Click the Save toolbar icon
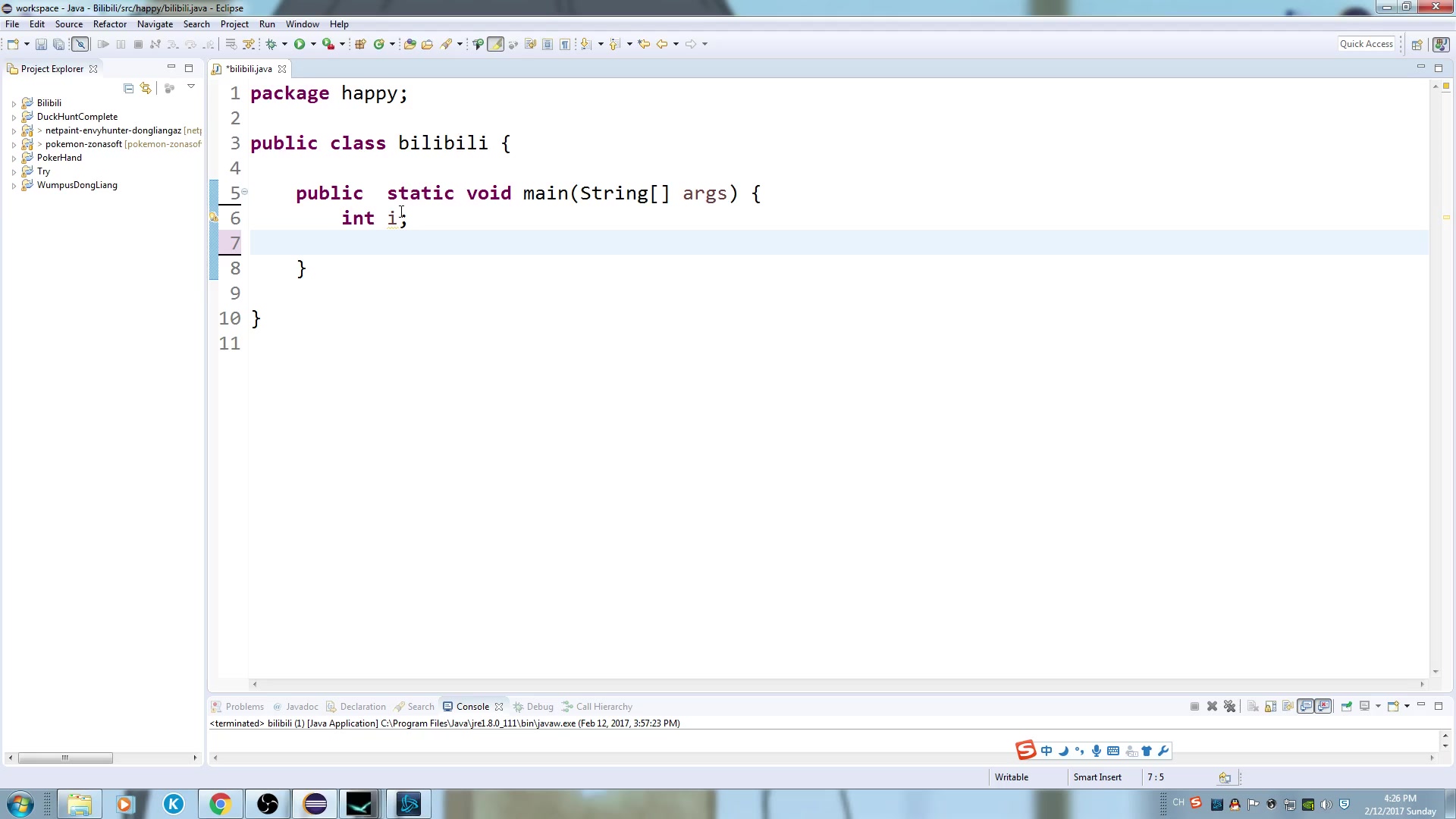The width and height of the screenshot is (1456, 819). point(41,45)
